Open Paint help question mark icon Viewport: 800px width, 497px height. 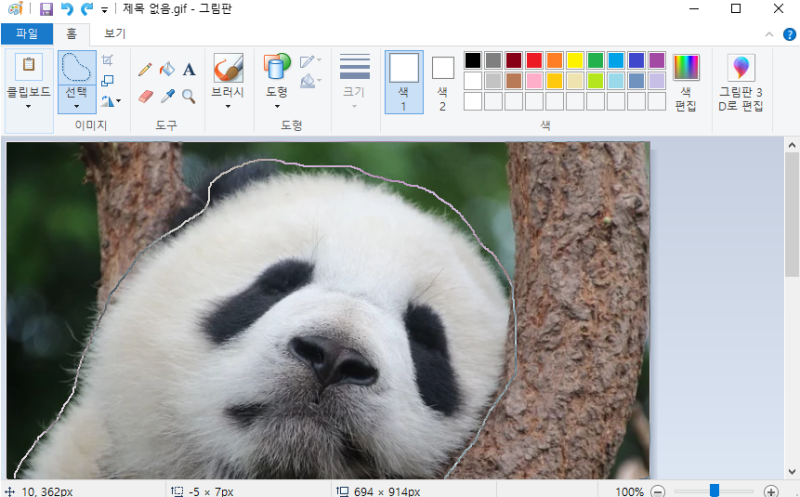tap(789, 35)
